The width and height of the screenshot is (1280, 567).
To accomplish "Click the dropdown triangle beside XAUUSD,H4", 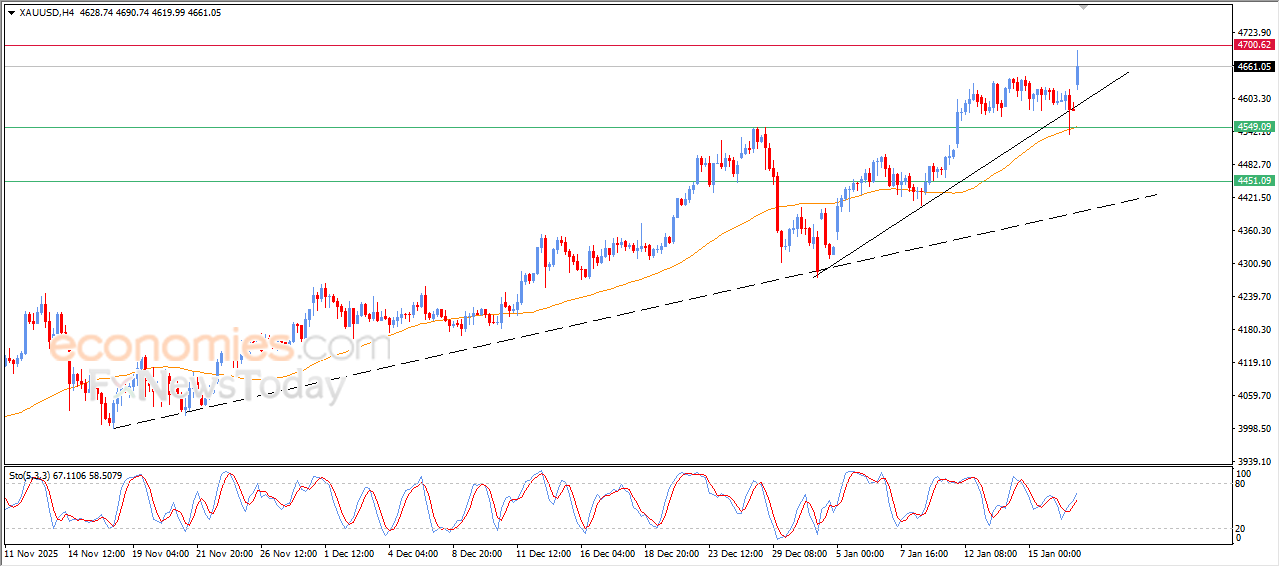I will point(11,13).
